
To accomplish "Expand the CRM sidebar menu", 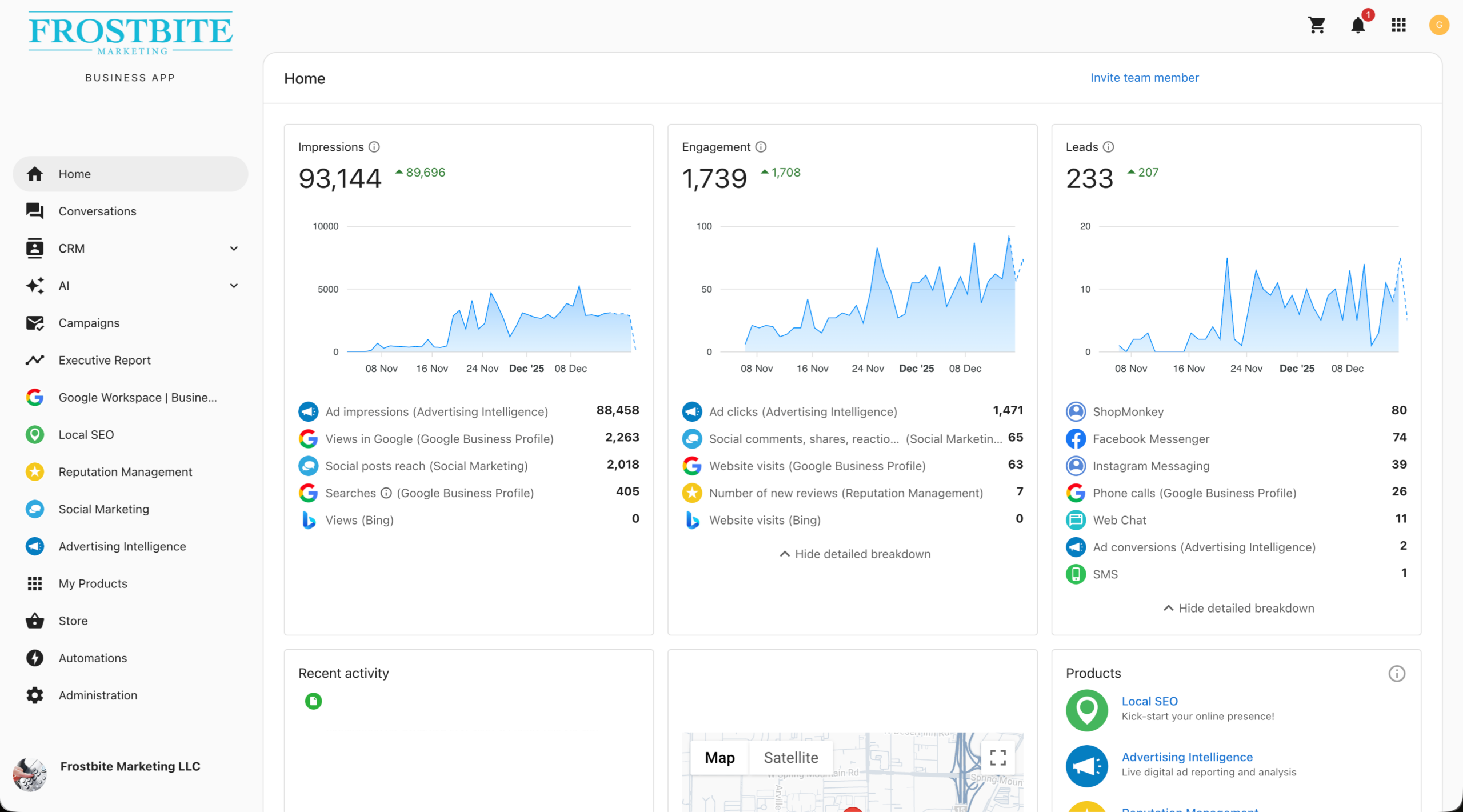I will coord(234,249).
